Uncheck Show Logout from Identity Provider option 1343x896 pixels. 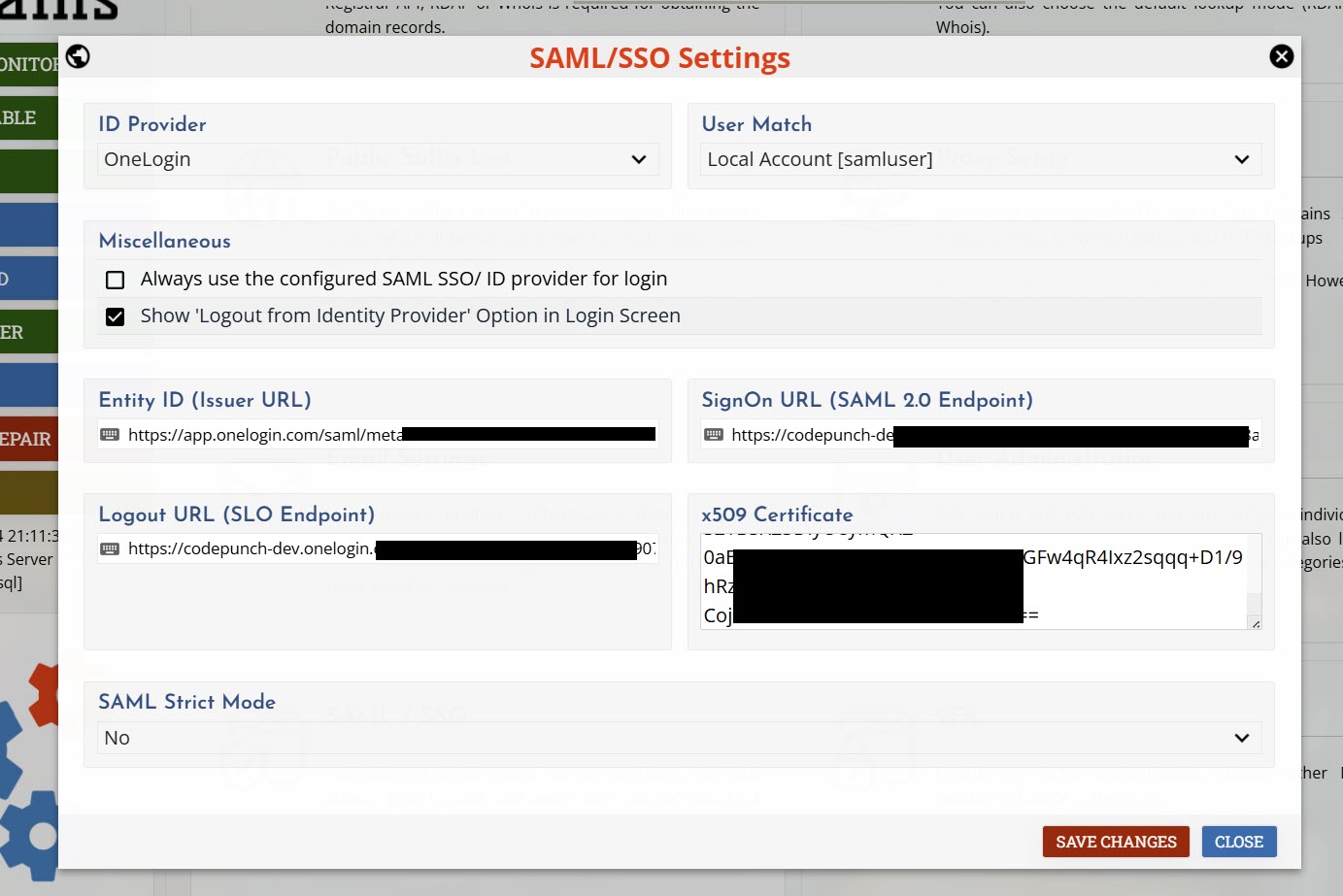coord(115,316)
